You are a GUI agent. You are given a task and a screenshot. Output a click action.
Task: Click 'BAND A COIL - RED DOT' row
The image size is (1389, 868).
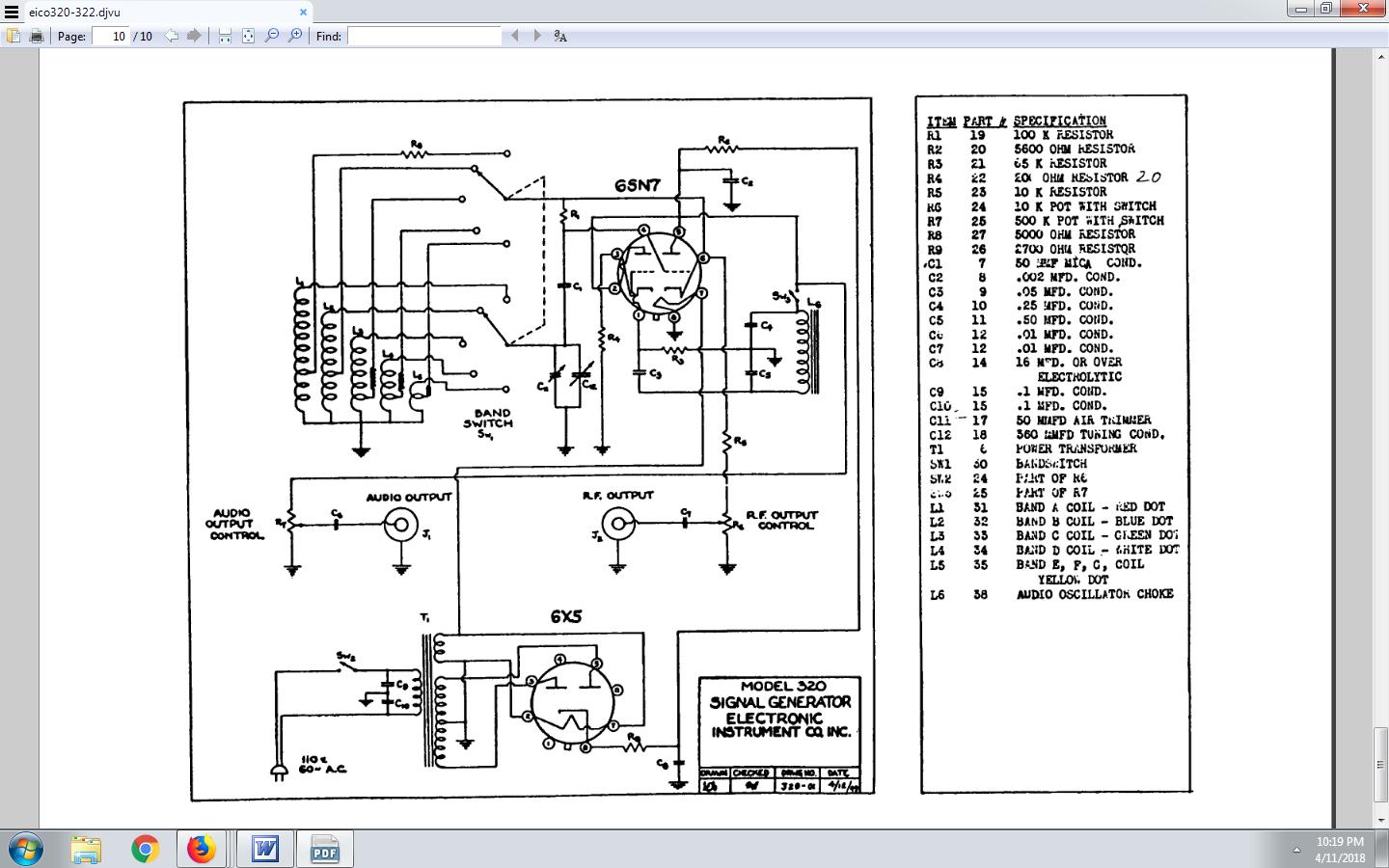tap(1047, 506)
